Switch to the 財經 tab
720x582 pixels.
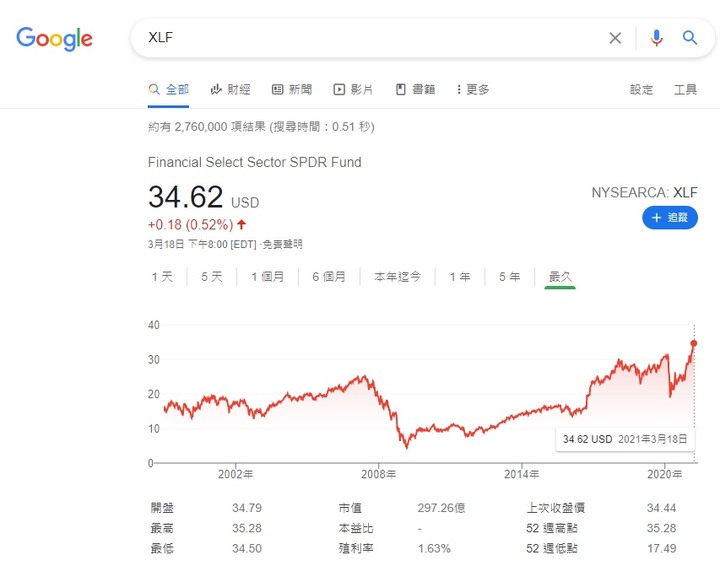(231, 89)
